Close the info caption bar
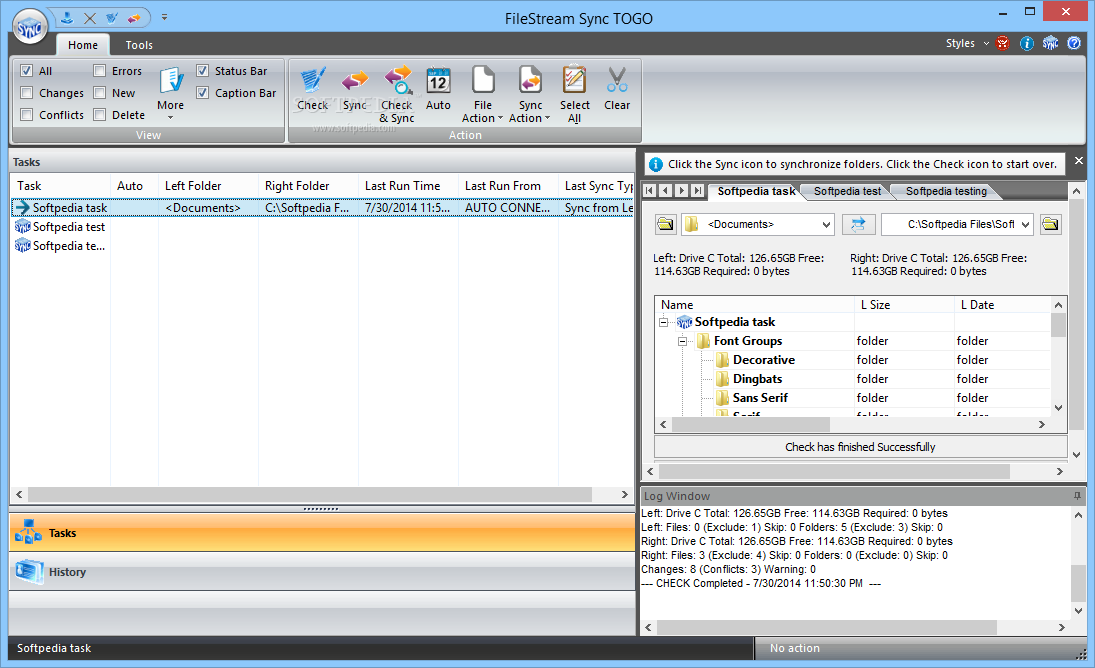The width and height of the screenshot is (1095, 668). click(1079, 161)
